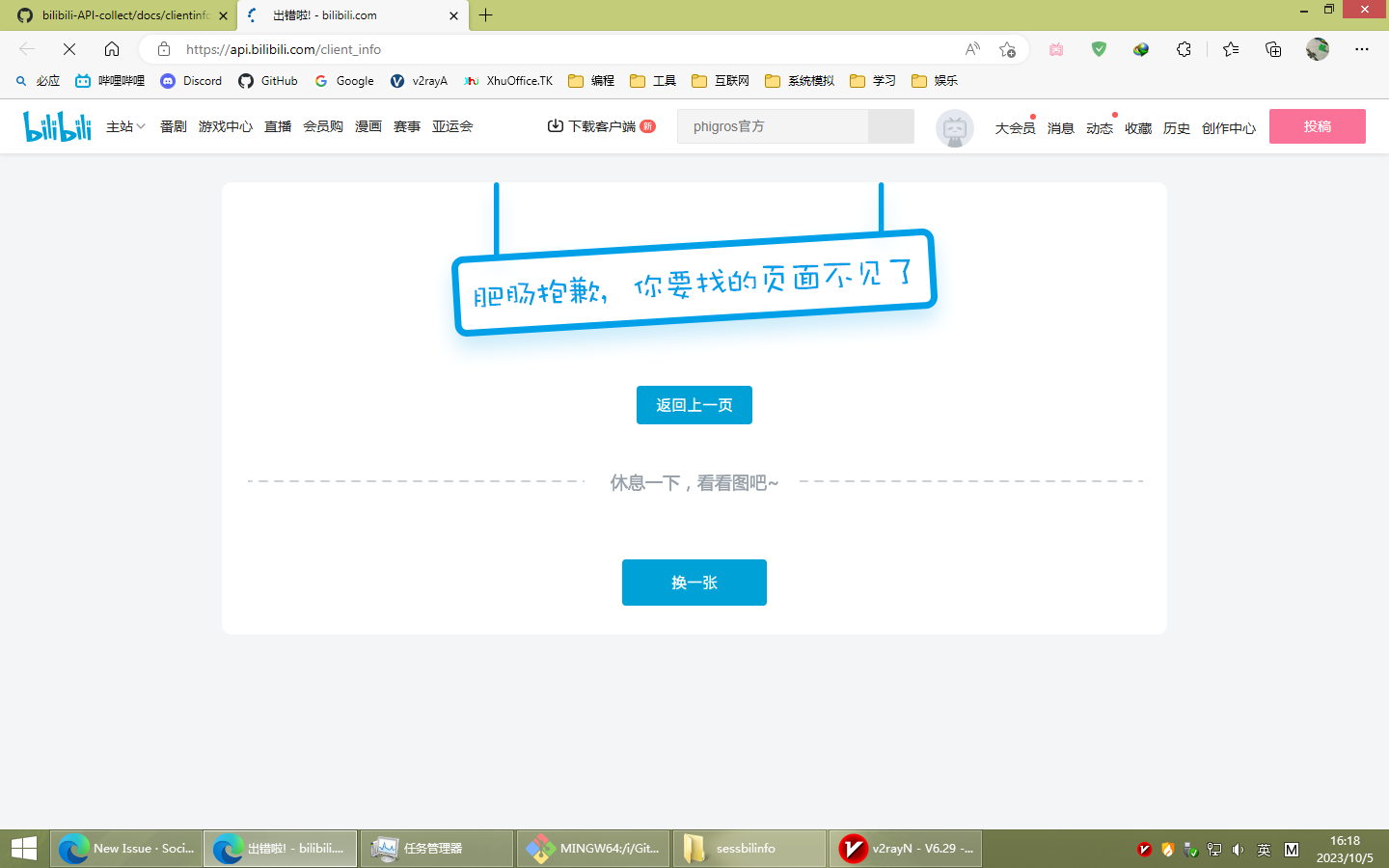Screen dimensions: 1389x868
Task: Click the 换一张 button
Action: tap(694, 583)
